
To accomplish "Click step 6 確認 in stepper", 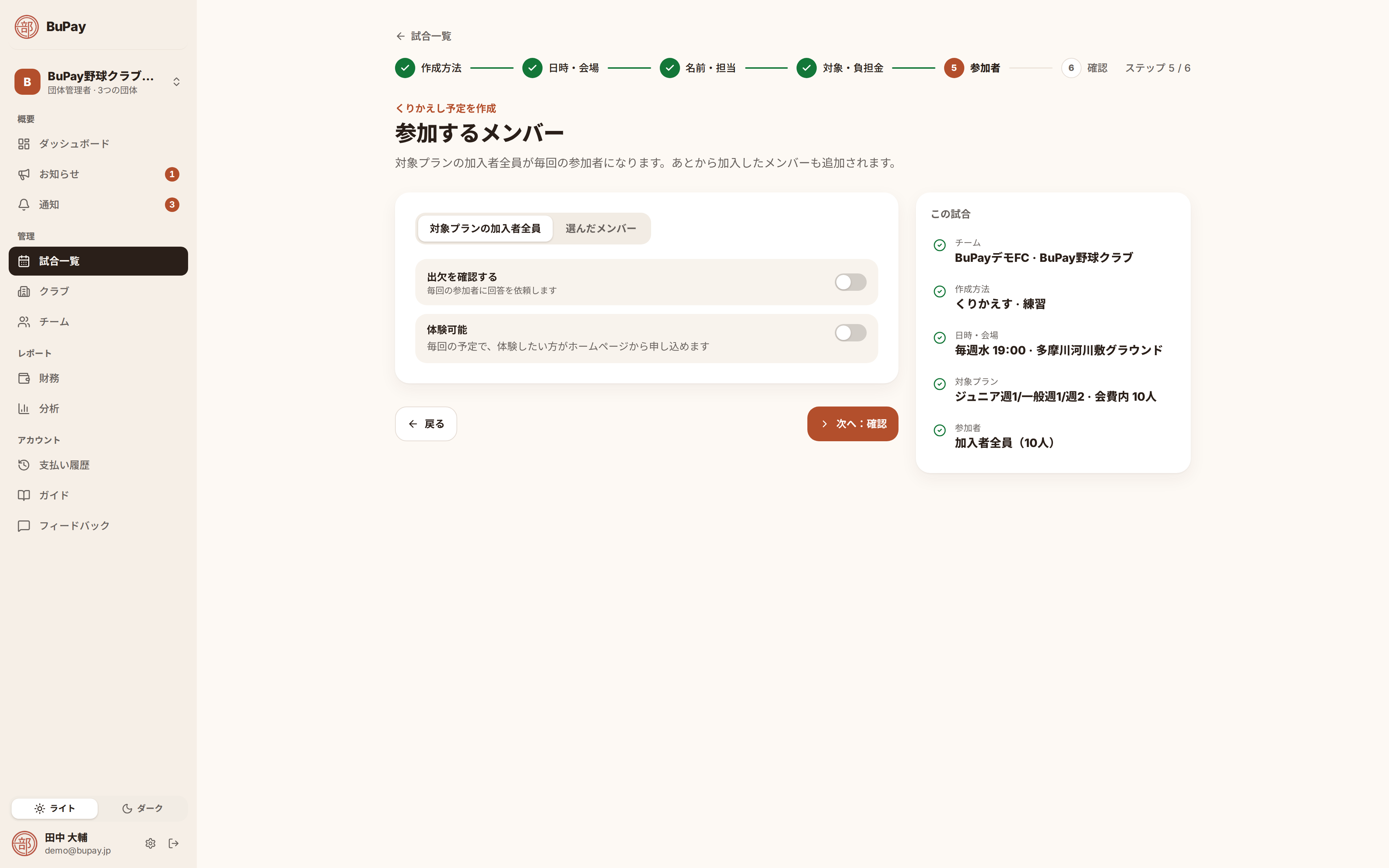I will click(x=1084, y=68).
